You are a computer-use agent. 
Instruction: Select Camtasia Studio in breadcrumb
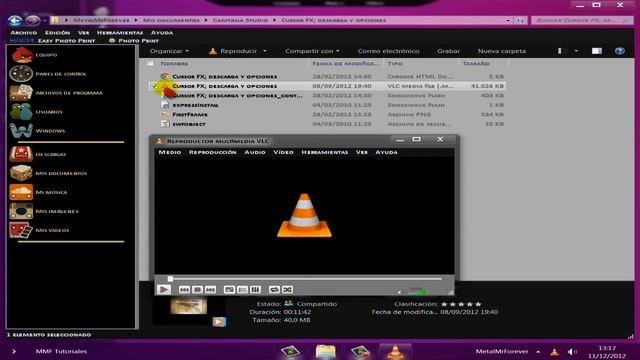240,20
